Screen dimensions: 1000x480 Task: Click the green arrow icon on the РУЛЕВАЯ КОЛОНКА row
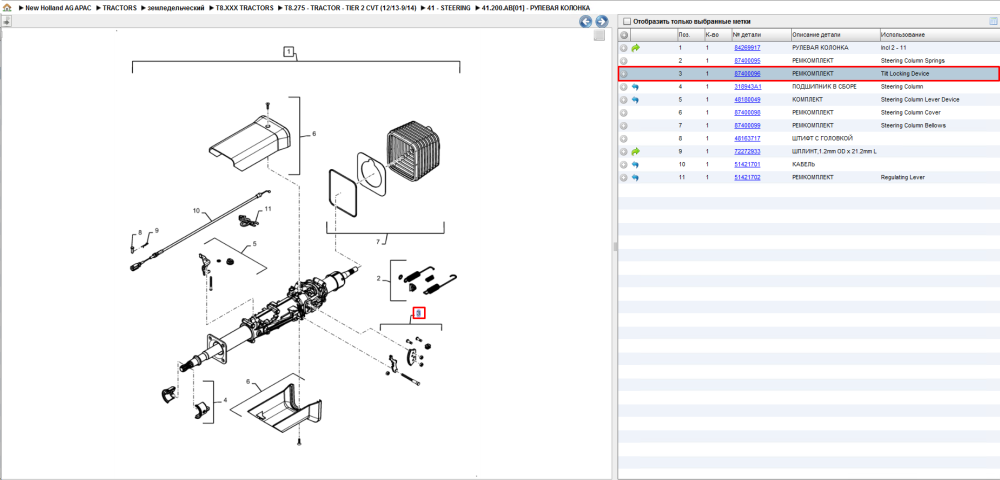pyautogui.click(x=635, y=48)
